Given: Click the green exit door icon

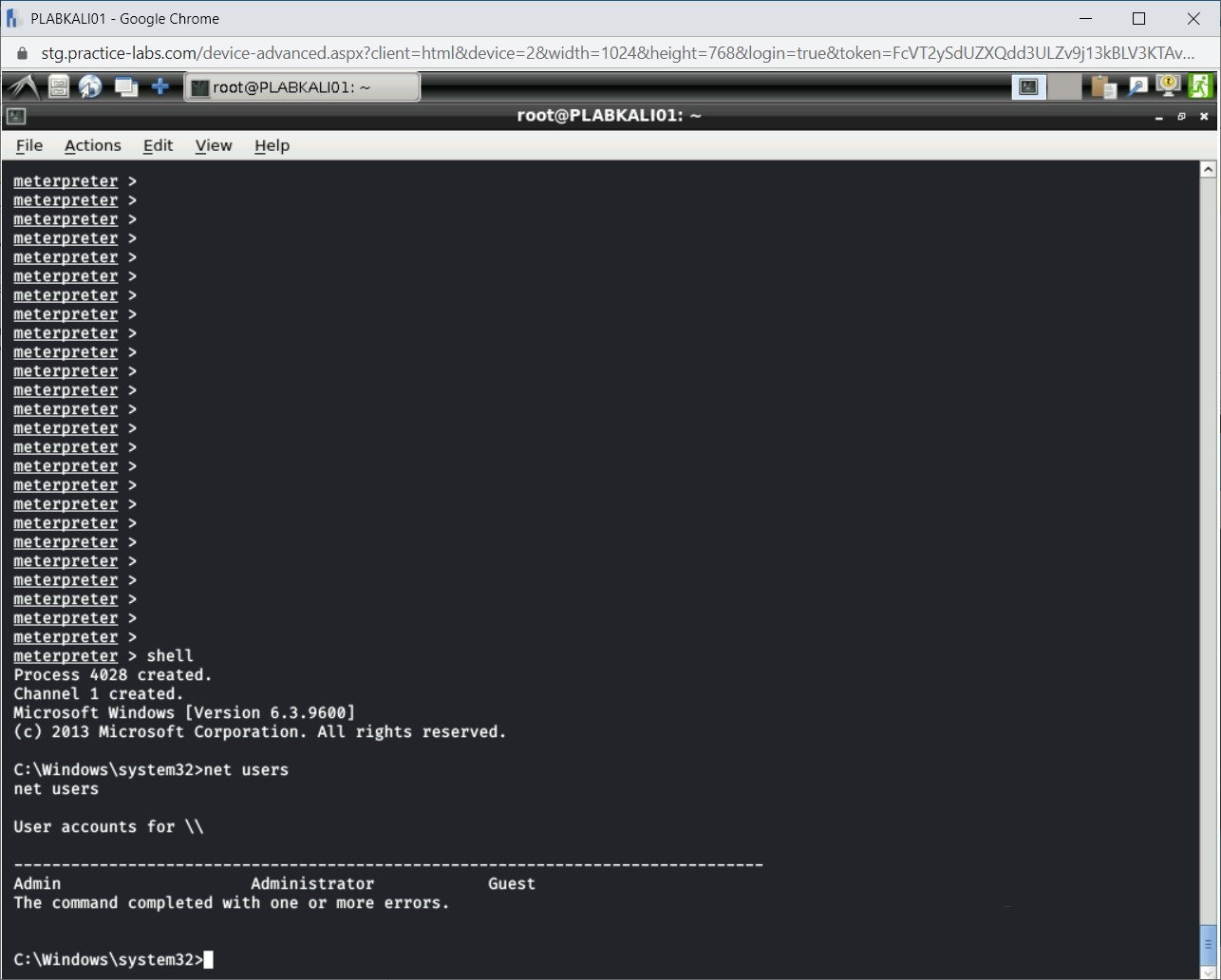Looking at the screenshot, I should [1199, 85].
